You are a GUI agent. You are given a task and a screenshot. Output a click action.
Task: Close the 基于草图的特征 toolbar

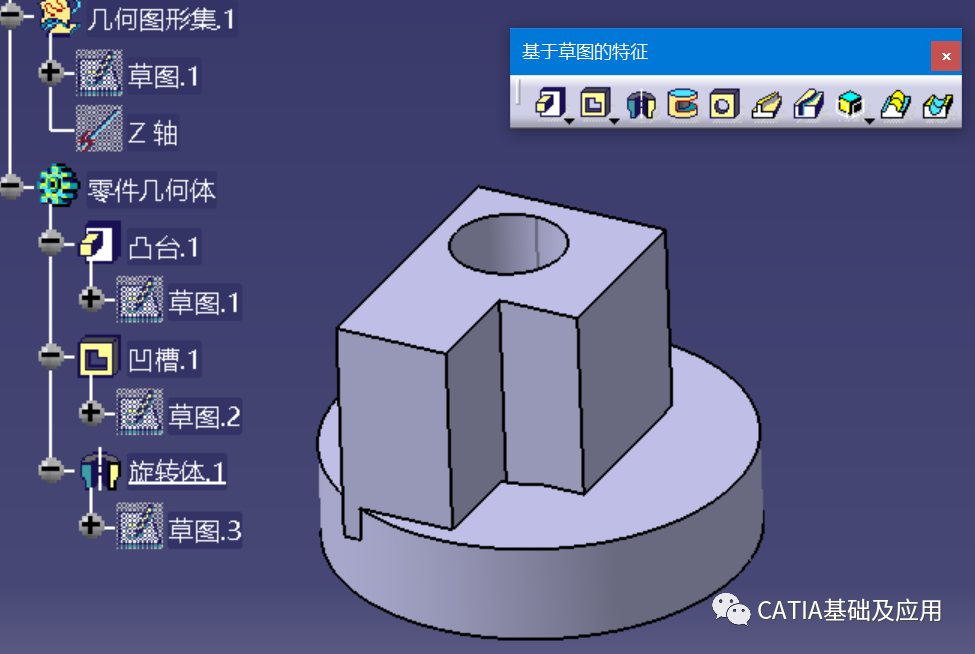pos(946,56)
